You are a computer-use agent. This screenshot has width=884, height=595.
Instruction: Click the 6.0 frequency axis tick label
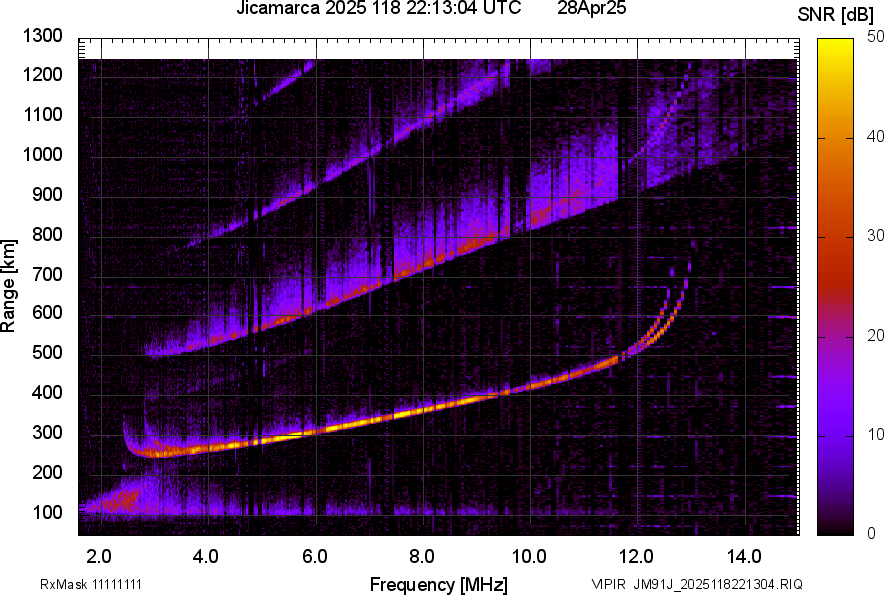pyautogui.click(x=315, y=557)
